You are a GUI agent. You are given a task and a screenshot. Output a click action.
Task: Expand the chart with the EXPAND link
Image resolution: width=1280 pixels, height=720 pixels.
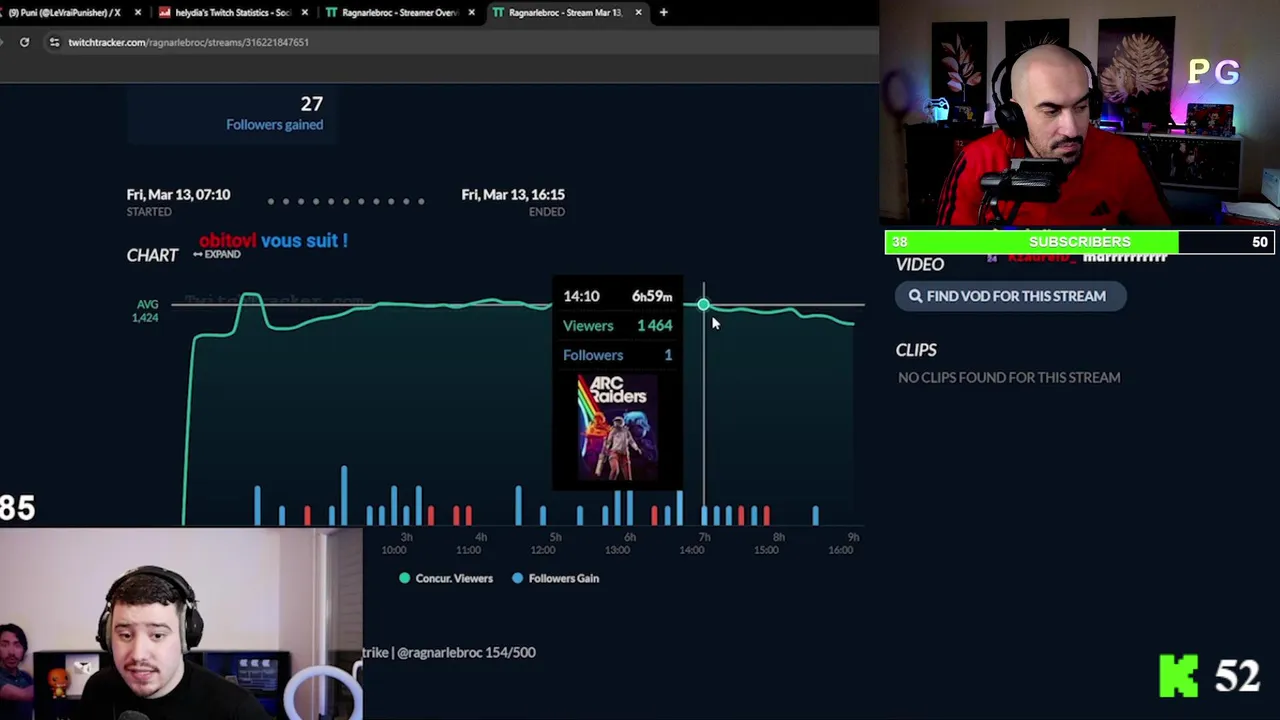point(217,254)
